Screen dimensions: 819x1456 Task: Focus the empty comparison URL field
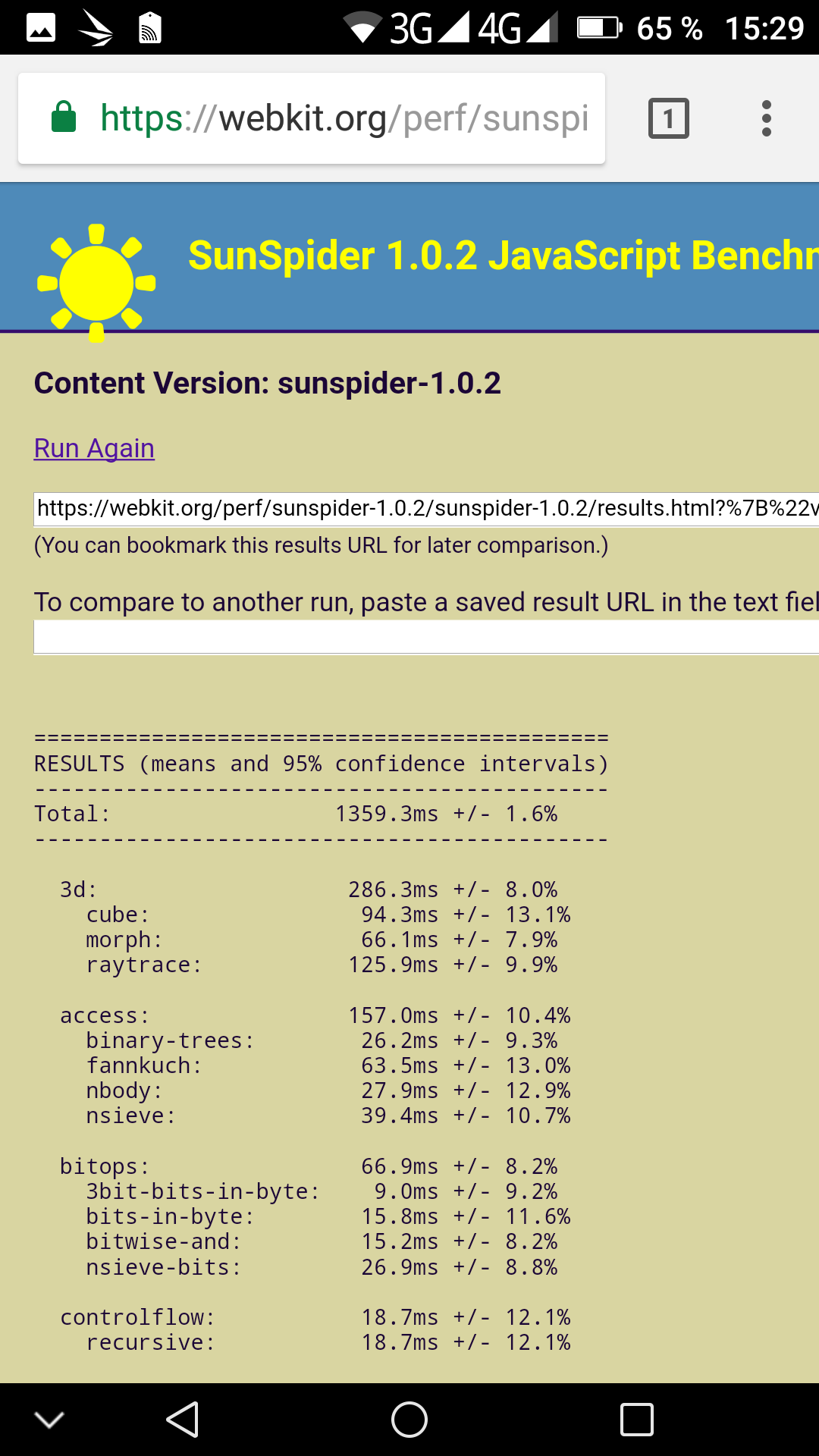tap(426, 637)
